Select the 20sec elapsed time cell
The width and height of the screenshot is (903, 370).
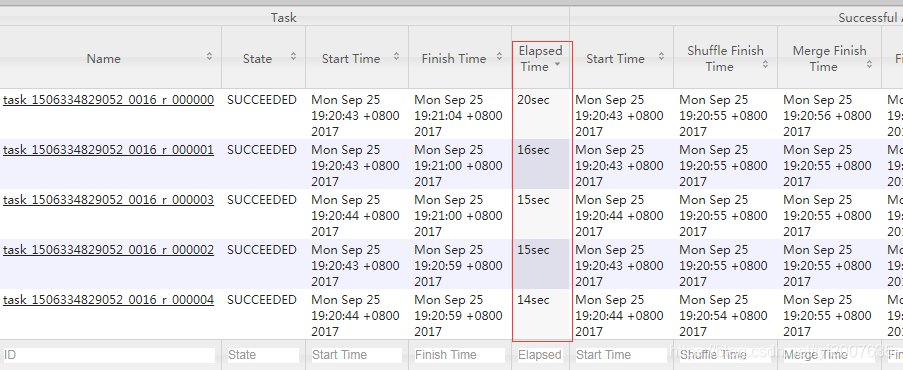pos(541,114)
